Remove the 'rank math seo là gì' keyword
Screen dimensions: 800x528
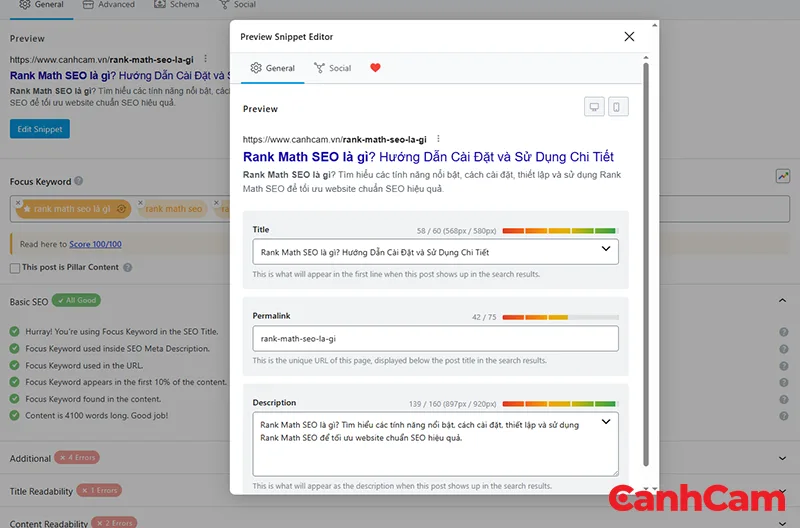pos(18,203)
